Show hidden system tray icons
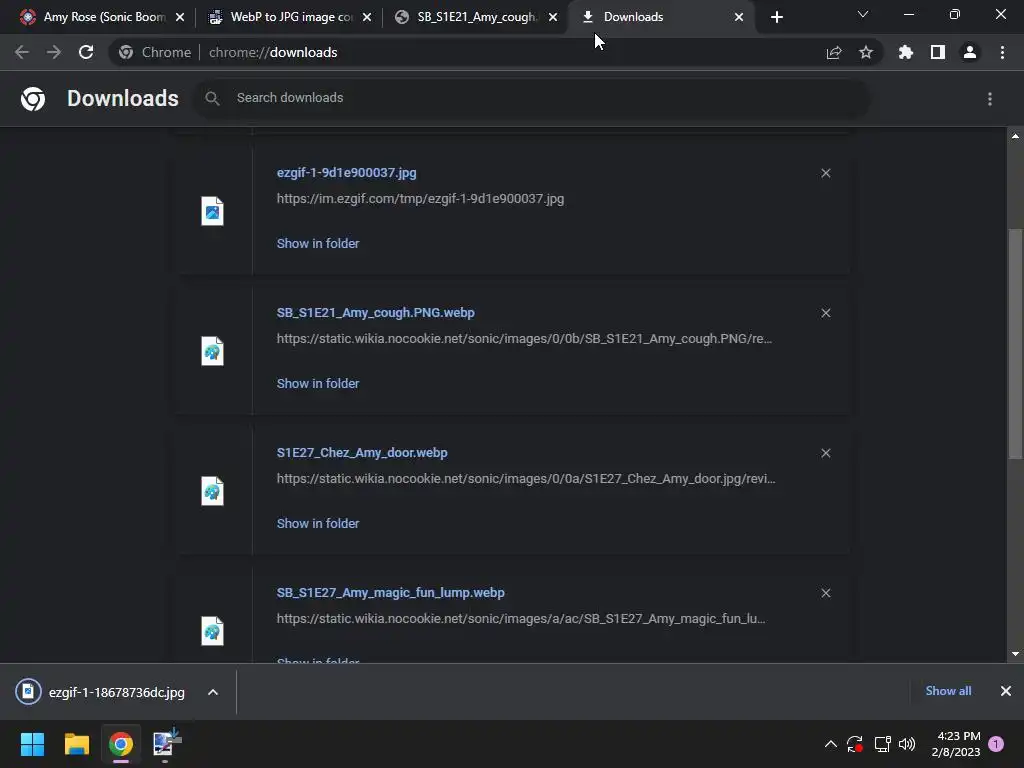 pos(831,744)
